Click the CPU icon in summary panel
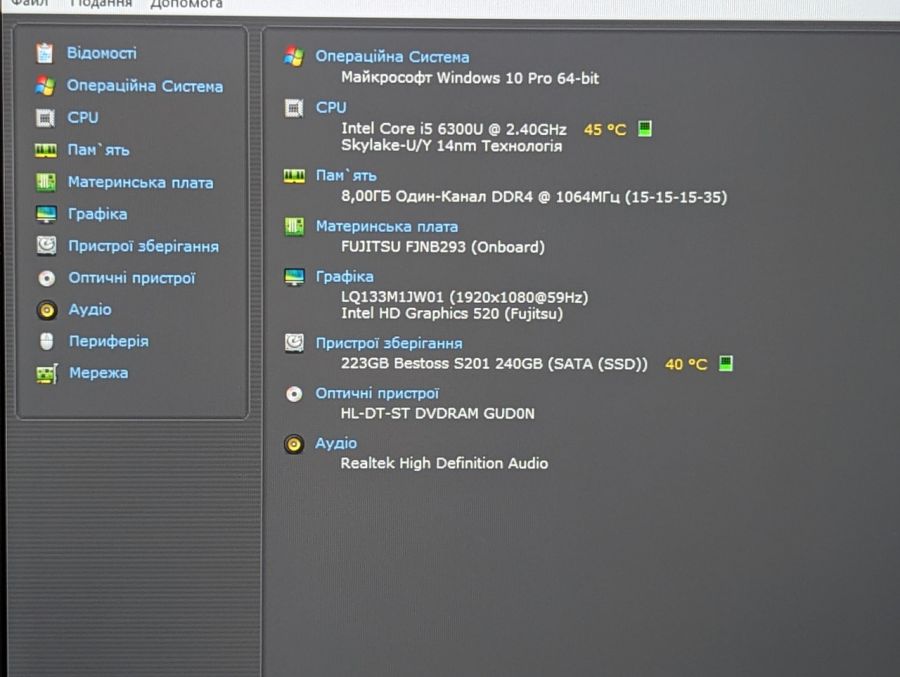The image size is (900, 677). coord(294,108)
